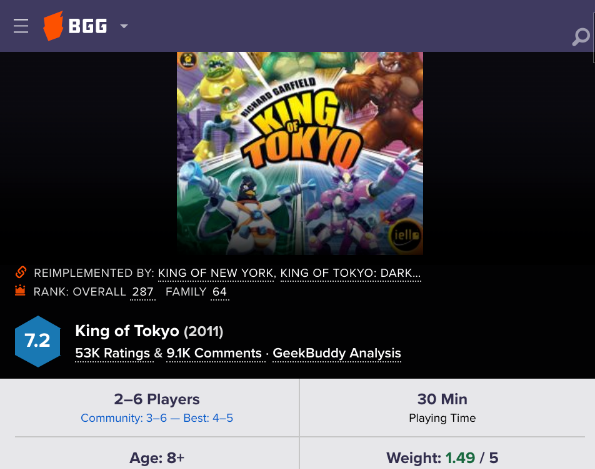Click the 7.2 rating hexagon
Screen dimensions: 595x469
pyautogui.click(x=38, y=341)
